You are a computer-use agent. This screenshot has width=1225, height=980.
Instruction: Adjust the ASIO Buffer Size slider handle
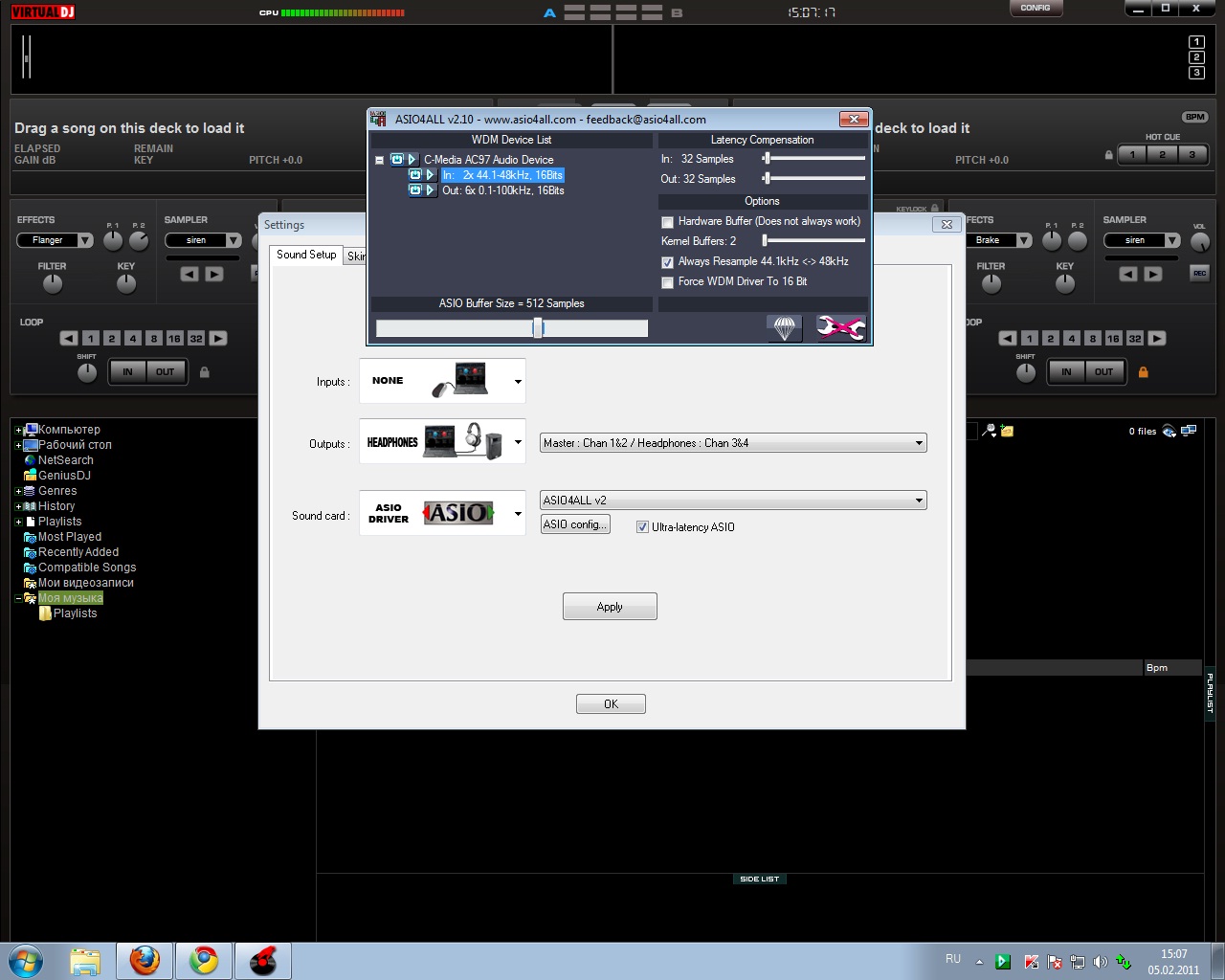[538, 328]
